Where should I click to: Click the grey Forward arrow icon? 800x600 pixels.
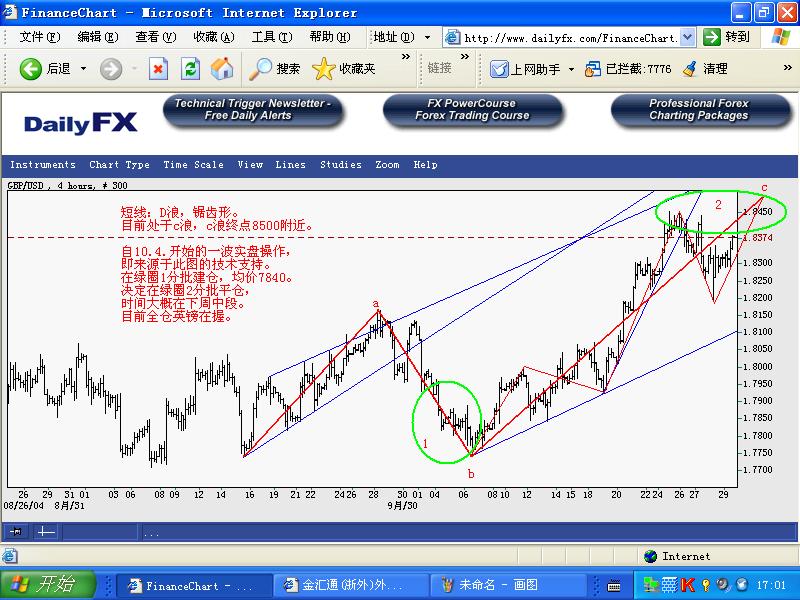[x=111, y=69]
